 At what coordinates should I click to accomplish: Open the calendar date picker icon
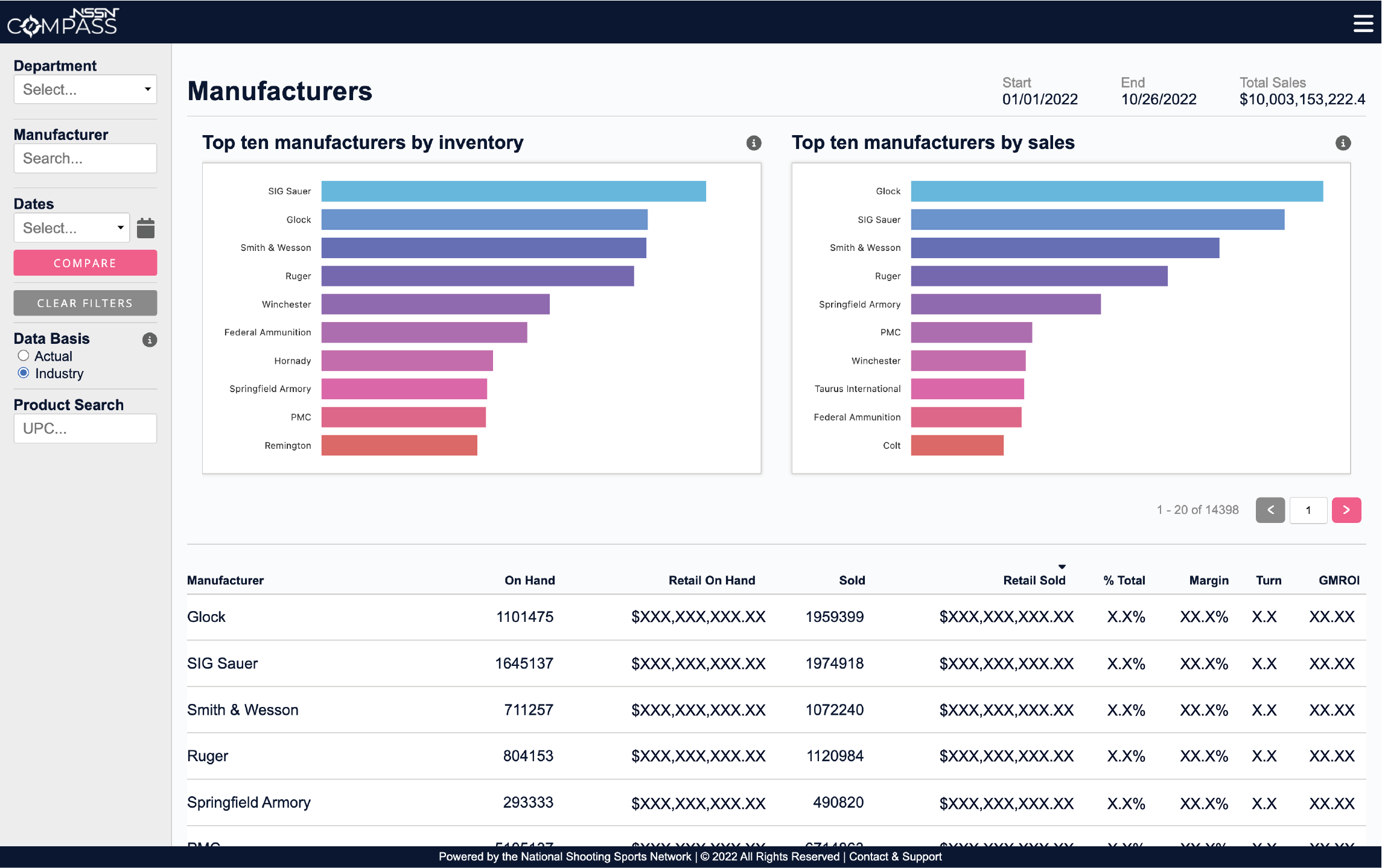(x=145, y=228)
